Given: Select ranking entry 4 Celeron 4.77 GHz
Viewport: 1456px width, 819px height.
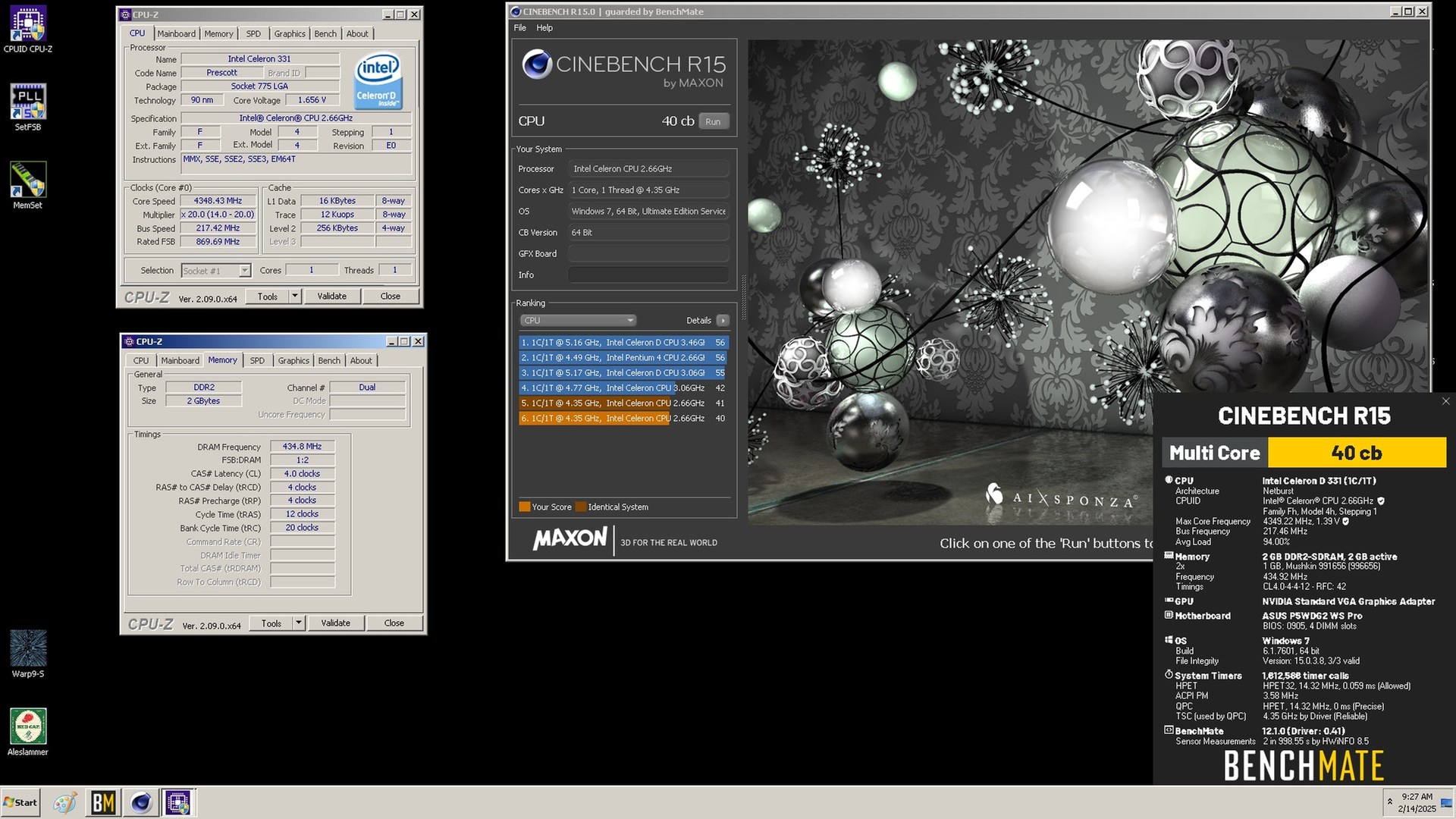Looking at the screenshot, I should (x=623, y=388).
